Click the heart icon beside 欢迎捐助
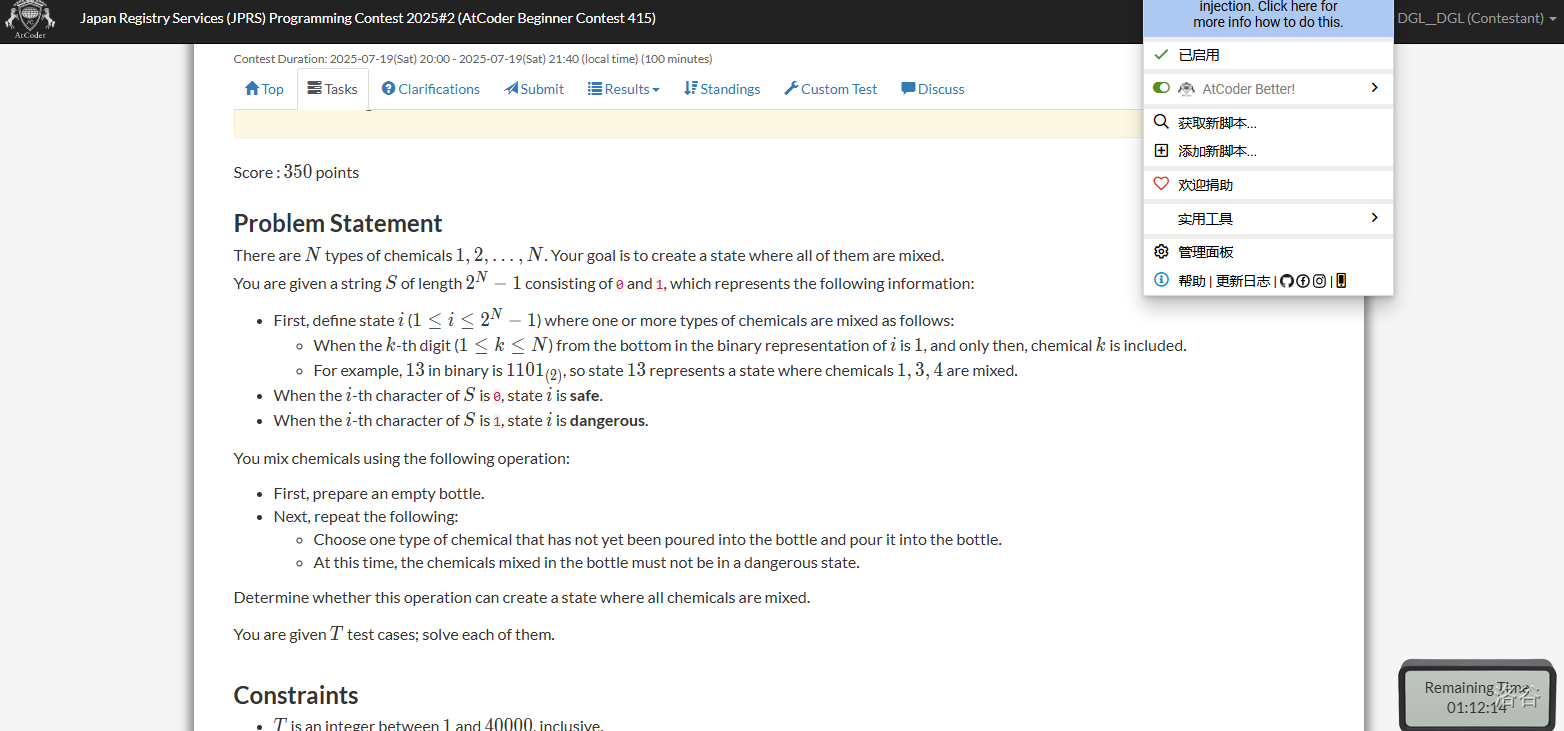Image resolution: width=1564 pixels, height=731 pixels. pos(1161,184)
